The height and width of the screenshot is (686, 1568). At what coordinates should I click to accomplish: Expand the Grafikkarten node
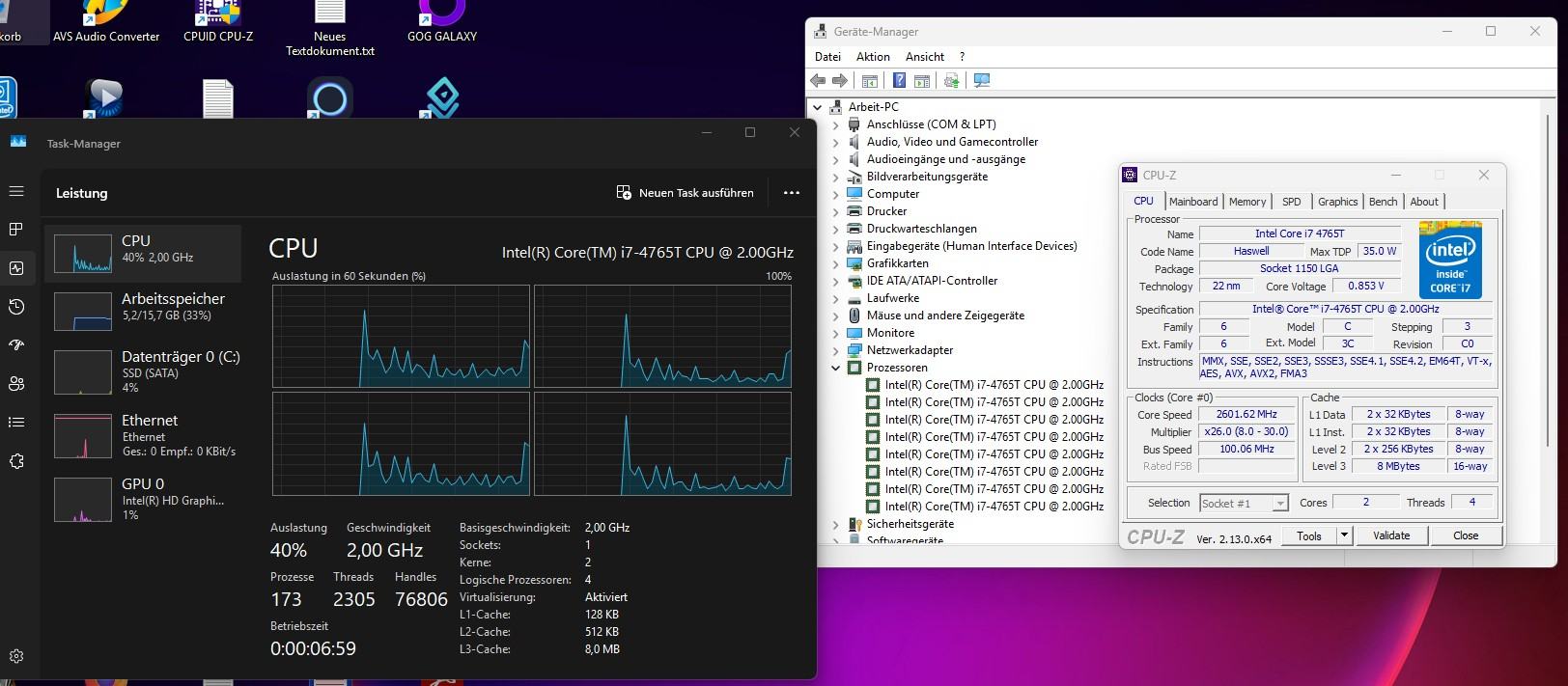point(836,263)
